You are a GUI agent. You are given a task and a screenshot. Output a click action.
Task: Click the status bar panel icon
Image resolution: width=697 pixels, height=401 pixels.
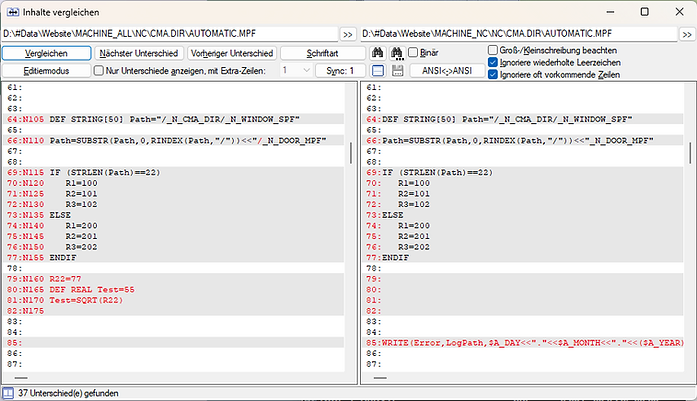coord(8,393)
